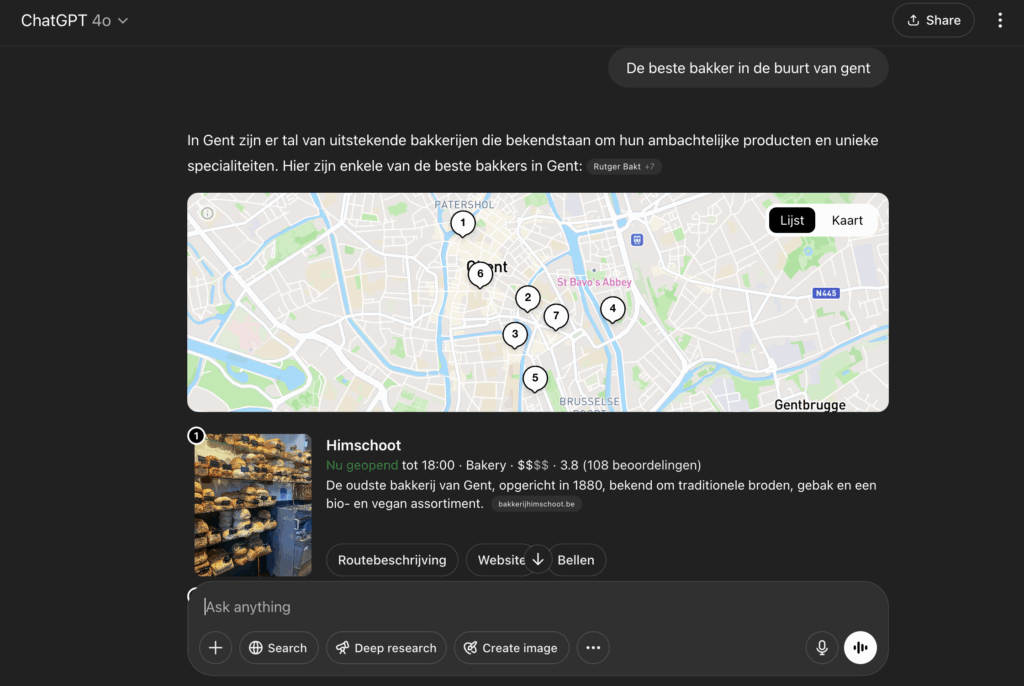Click the Himschoot bakery title
The height and width of the screenshot is (686, 1024).
pyautogui.click(x=363, y=446)
